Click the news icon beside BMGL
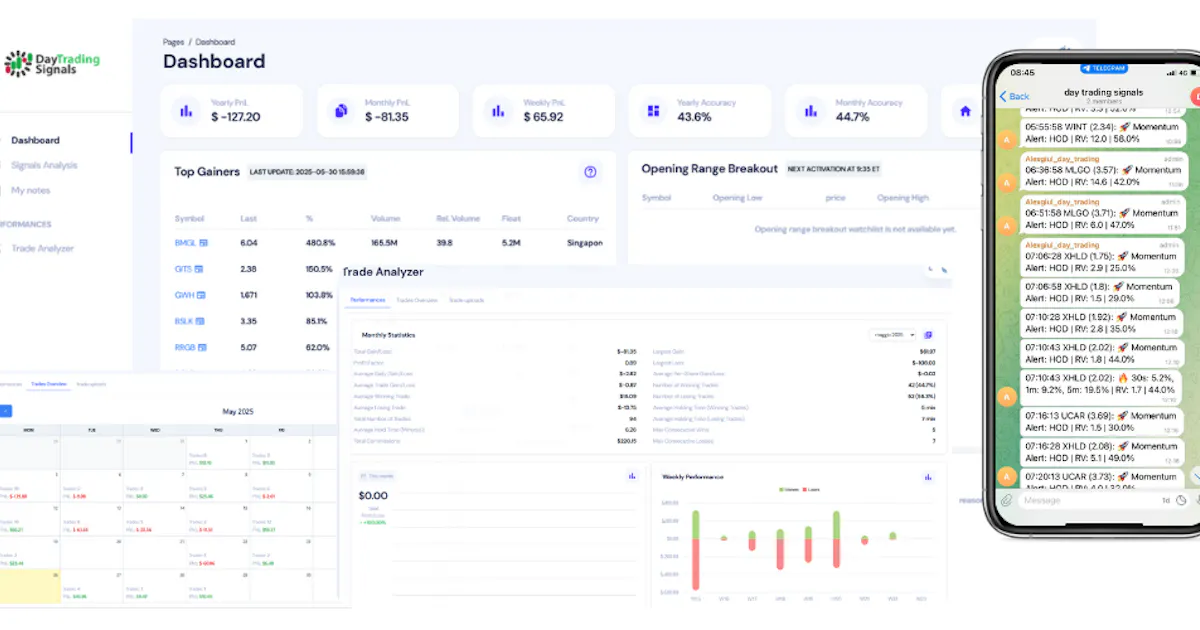 tap(204, 243)
